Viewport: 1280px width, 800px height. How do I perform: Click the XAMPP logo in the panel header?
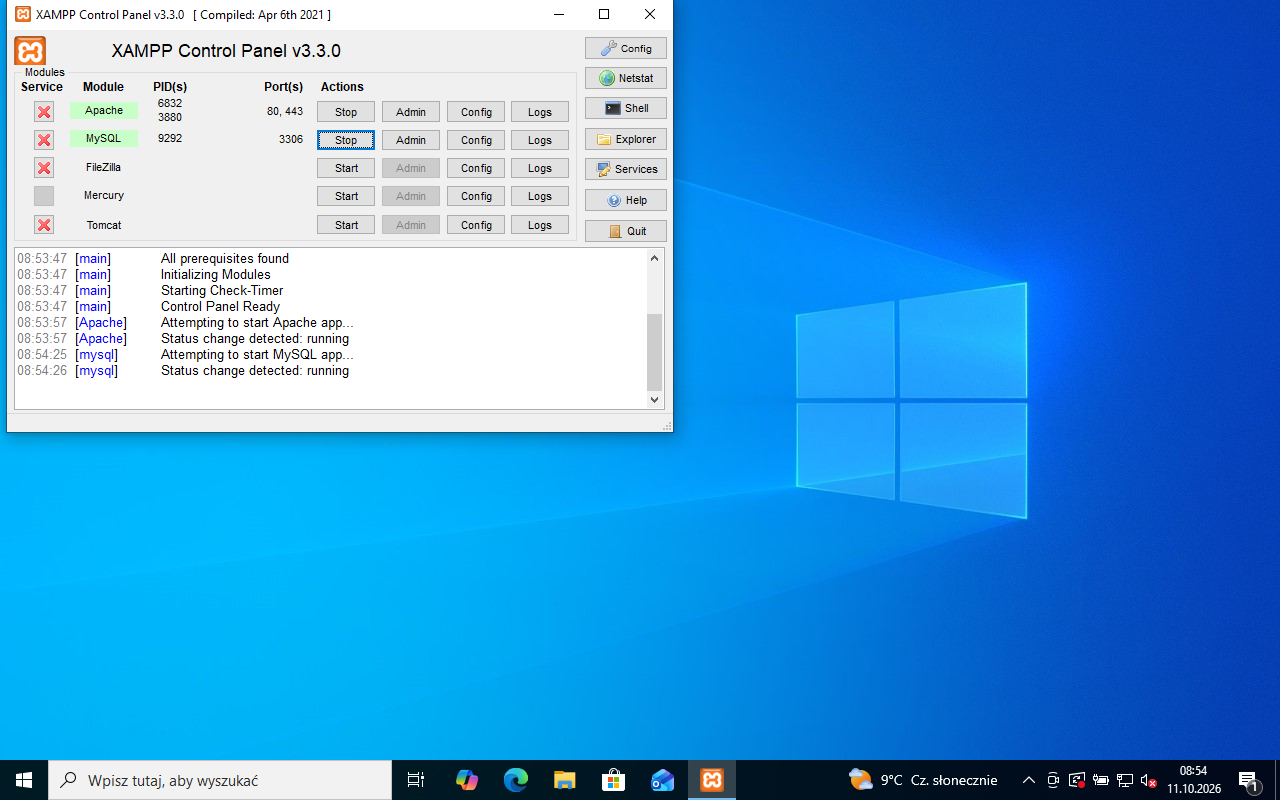[x=30, y=51]
